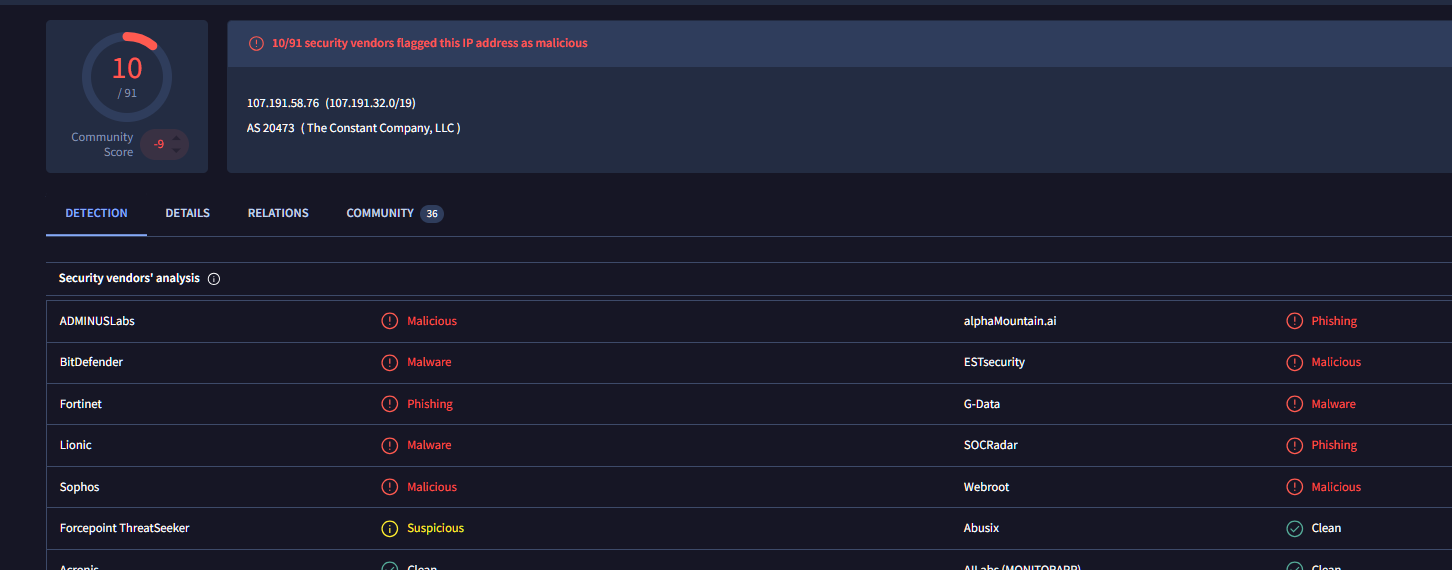This screenshot has height=570, width=1452.
Task: Vote down the community score arrow
Action: pyautogui.click(x=178, y=151)
